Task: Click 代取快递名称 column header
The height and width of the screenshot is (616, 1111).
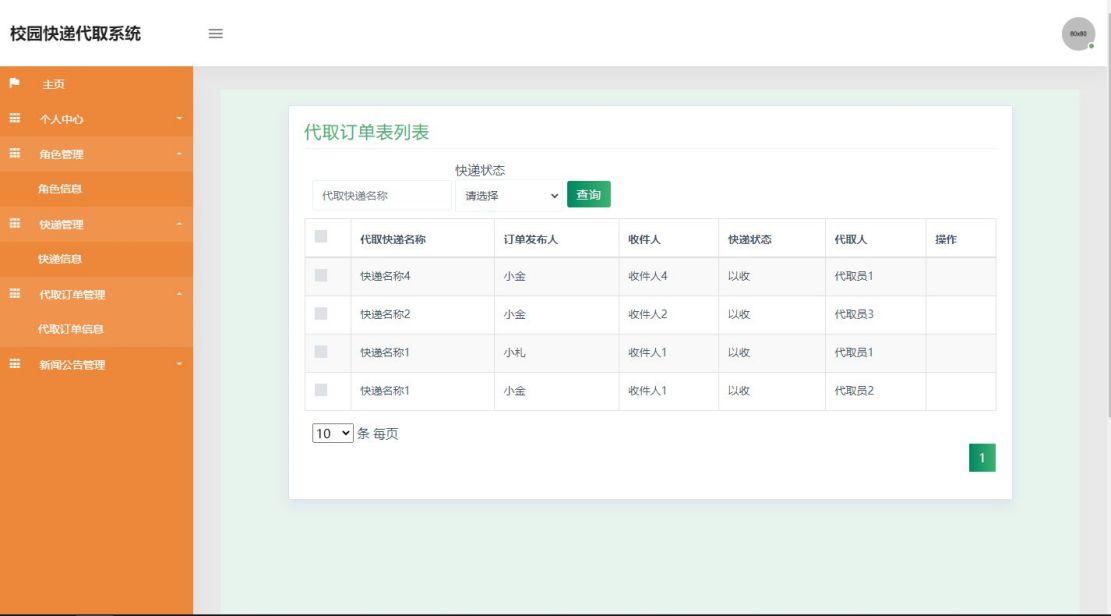Action: pyautogui.click(x=393, y=240)
